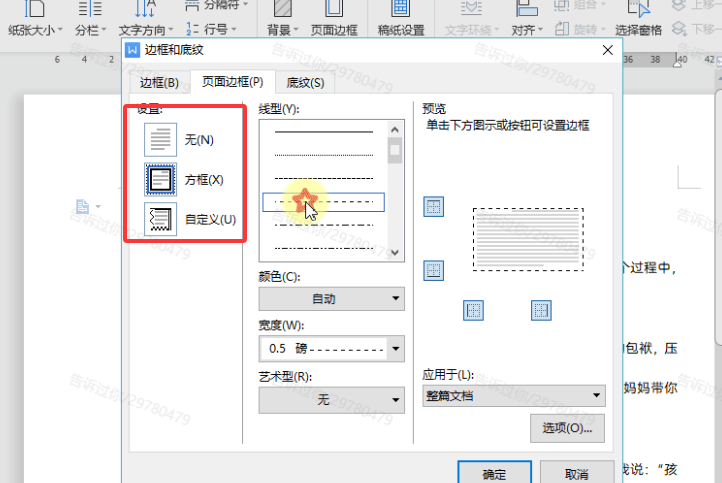This screenshot has height=483, width=722.
Task: Open the 纸张大小 paper size menu
Action: (35, 18)
